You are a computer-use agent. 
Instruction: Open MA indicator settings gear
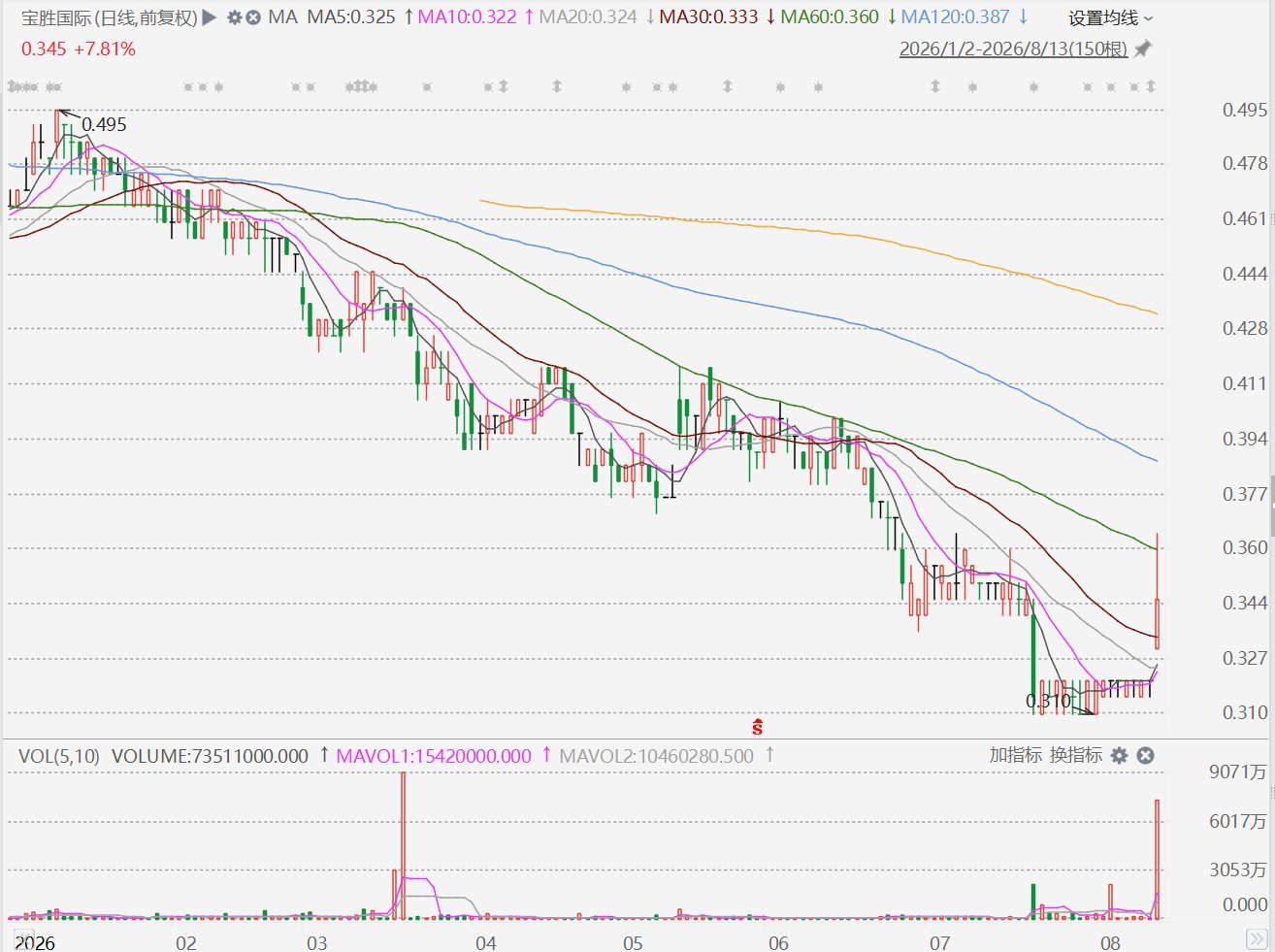coord(235,17)
